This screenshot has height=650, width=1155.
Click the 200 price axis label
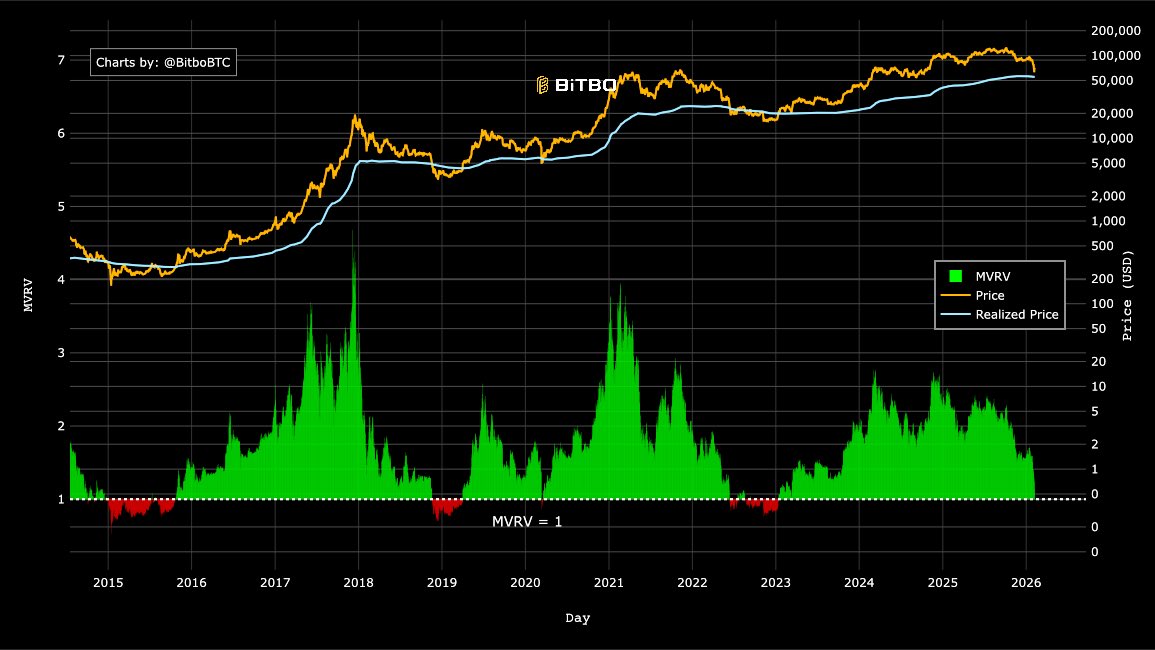coord(1103,279)
